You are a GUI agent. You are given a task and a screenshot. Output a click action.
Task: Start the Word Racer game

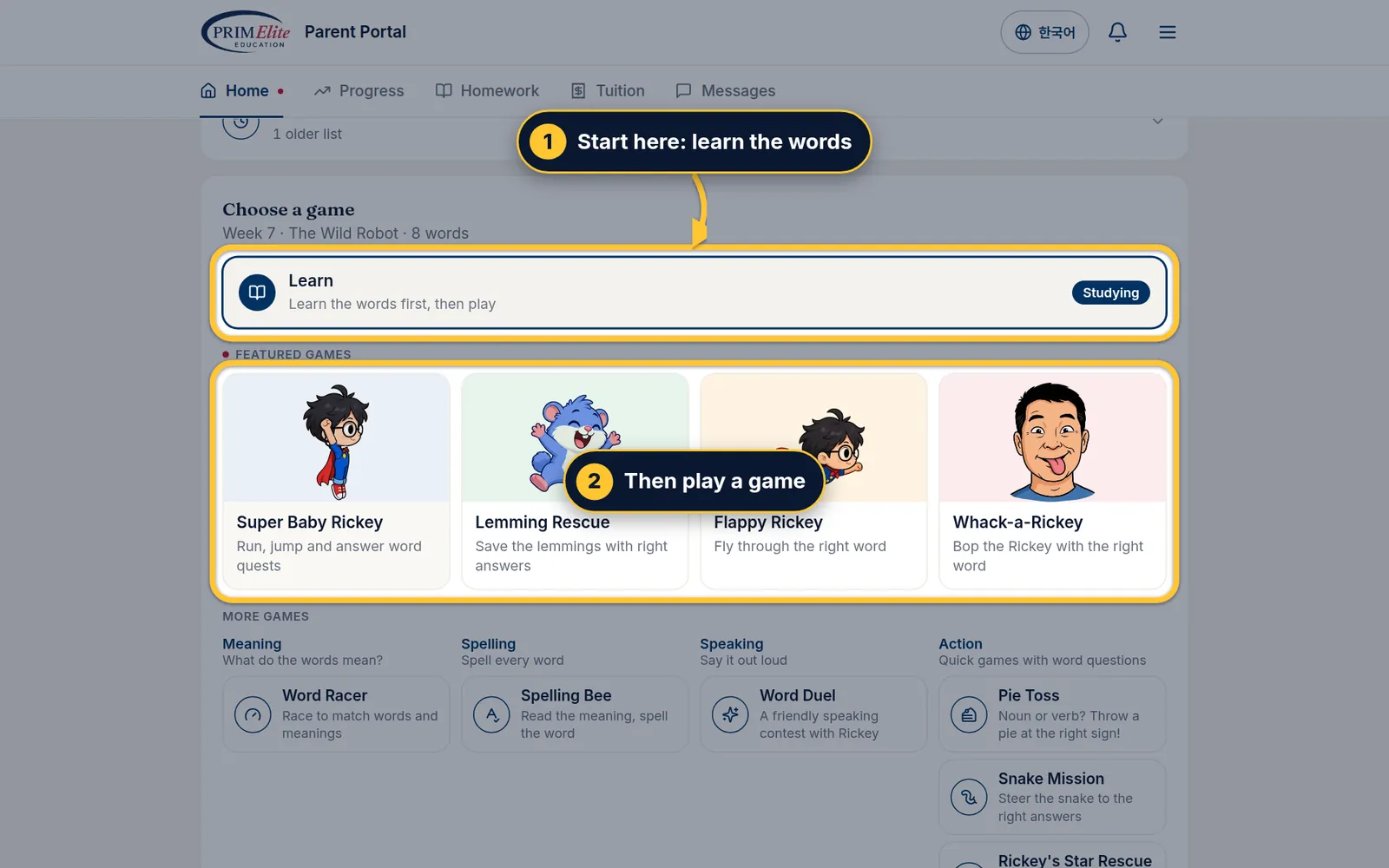point(336,714)
